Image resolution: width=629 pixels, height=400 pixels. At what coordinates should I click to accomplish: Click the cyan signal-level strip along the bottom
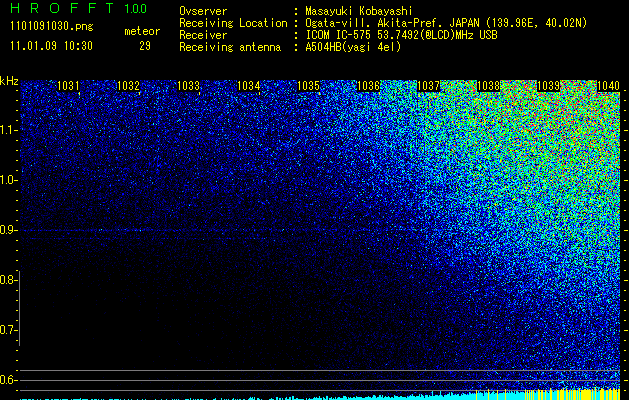pos(320,396)
